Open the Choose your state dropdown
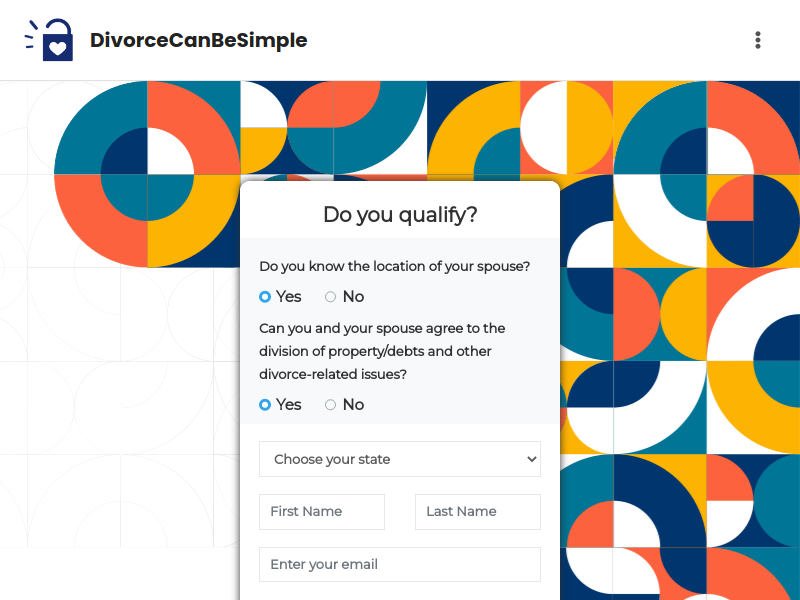 [x=399, y=459]
